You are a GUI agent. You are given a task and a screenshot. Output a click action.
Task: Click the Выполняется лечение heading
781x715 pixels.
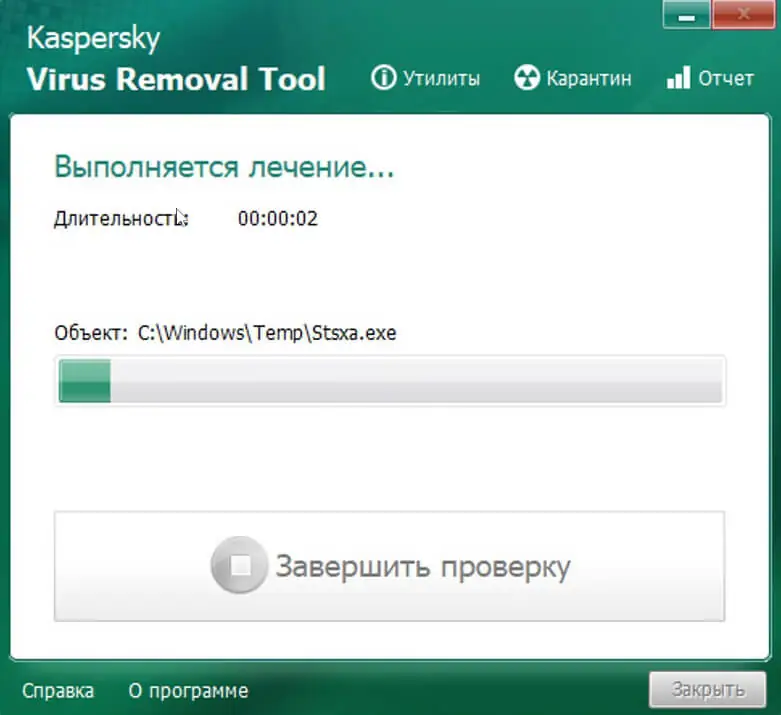point(224,166)
